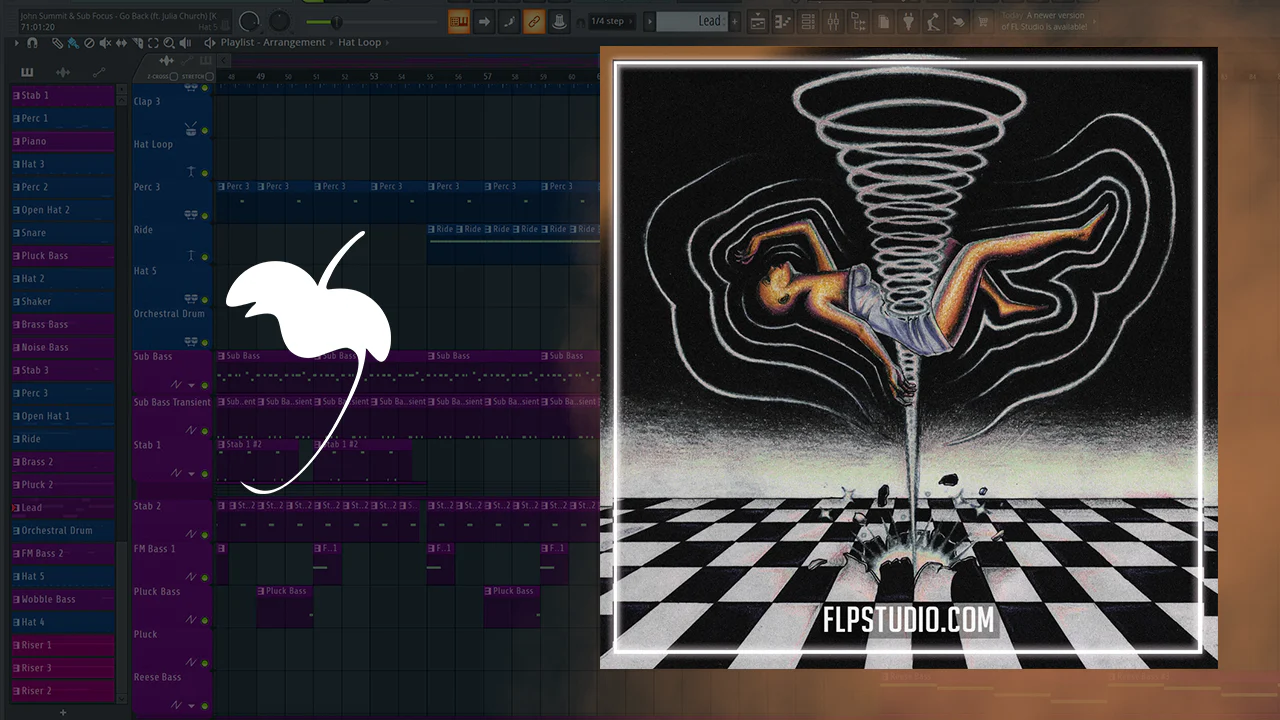This screenshot has width=1280, height=720.
Task: Show patterns tab in the picker panel
Action: 26,72
